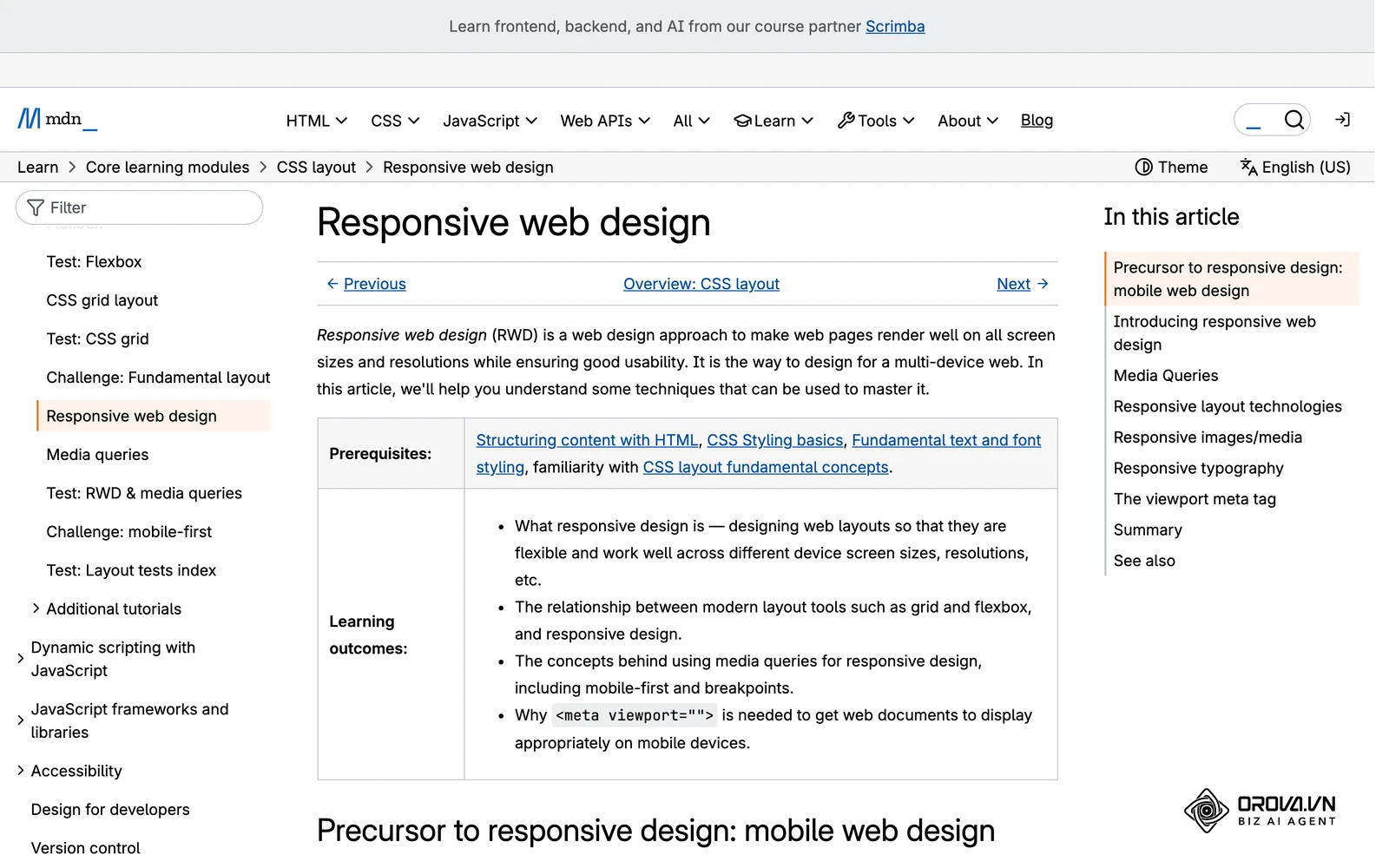Click Learn breadcrumb
This screenshot has width=1389, height=868.
click(38, 167)
